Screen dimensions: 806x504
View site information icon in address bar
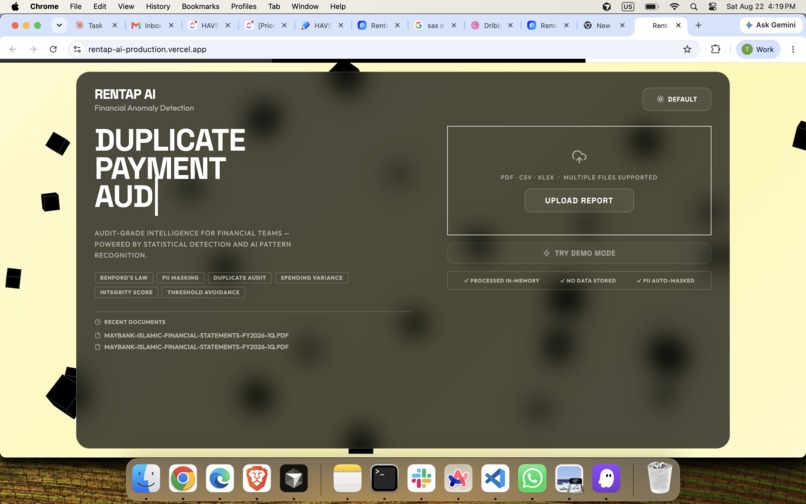coord(77,49)
